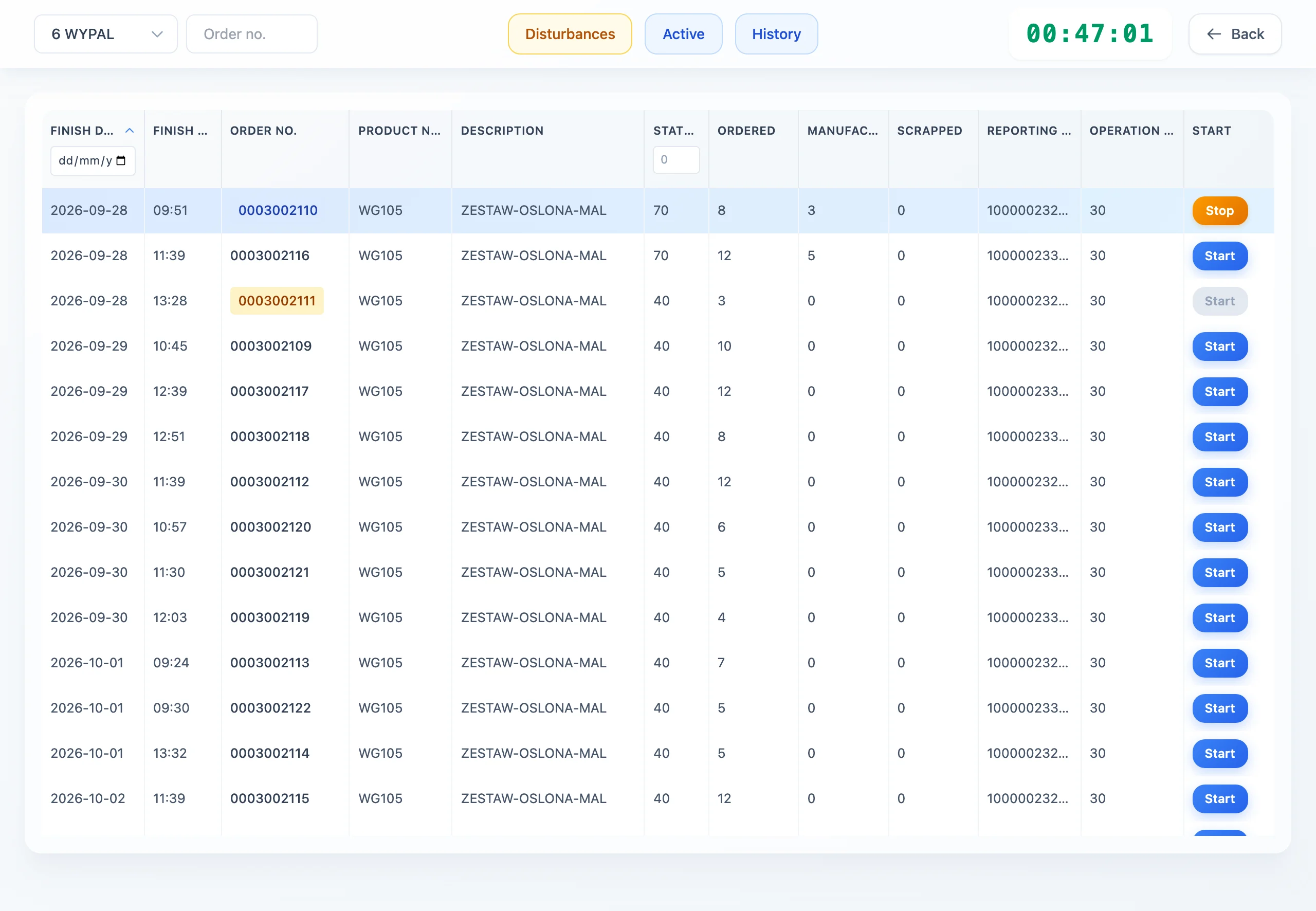Start order 0003002119
Image resolution: width=1316 pixels, height=911 pixels.
pyautogui.click(x=1219, y=617)
